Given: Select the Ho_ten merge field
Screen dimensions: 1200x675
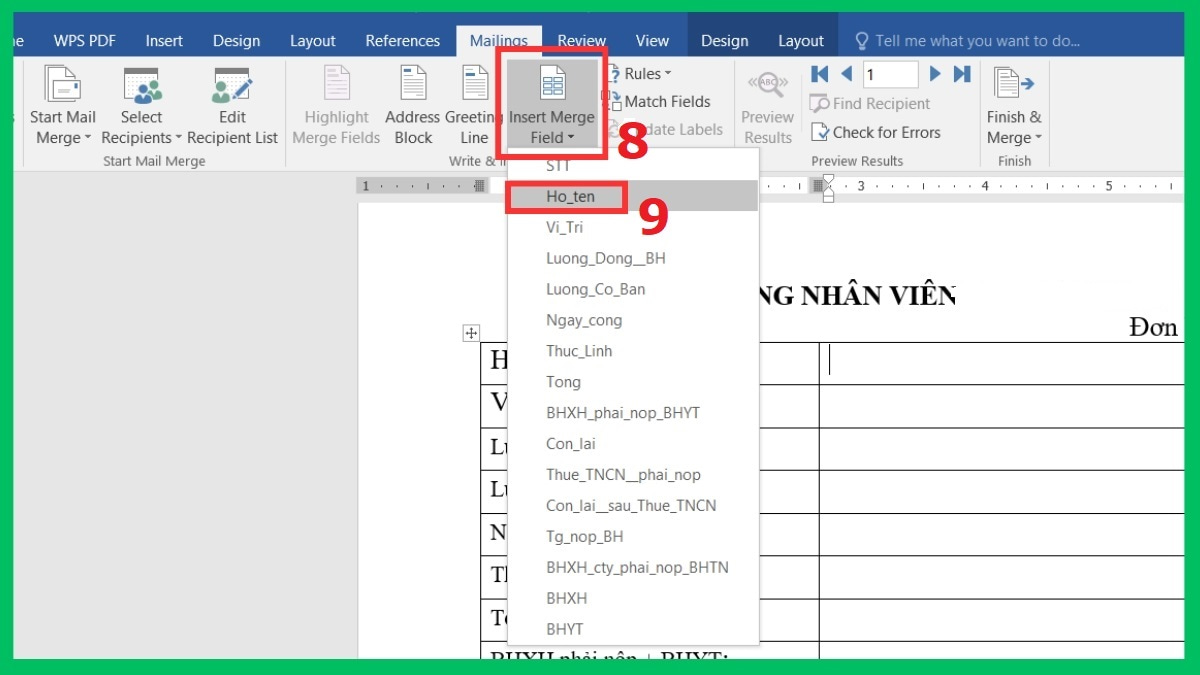Looking at the screenshot, I should click(570, 197).
